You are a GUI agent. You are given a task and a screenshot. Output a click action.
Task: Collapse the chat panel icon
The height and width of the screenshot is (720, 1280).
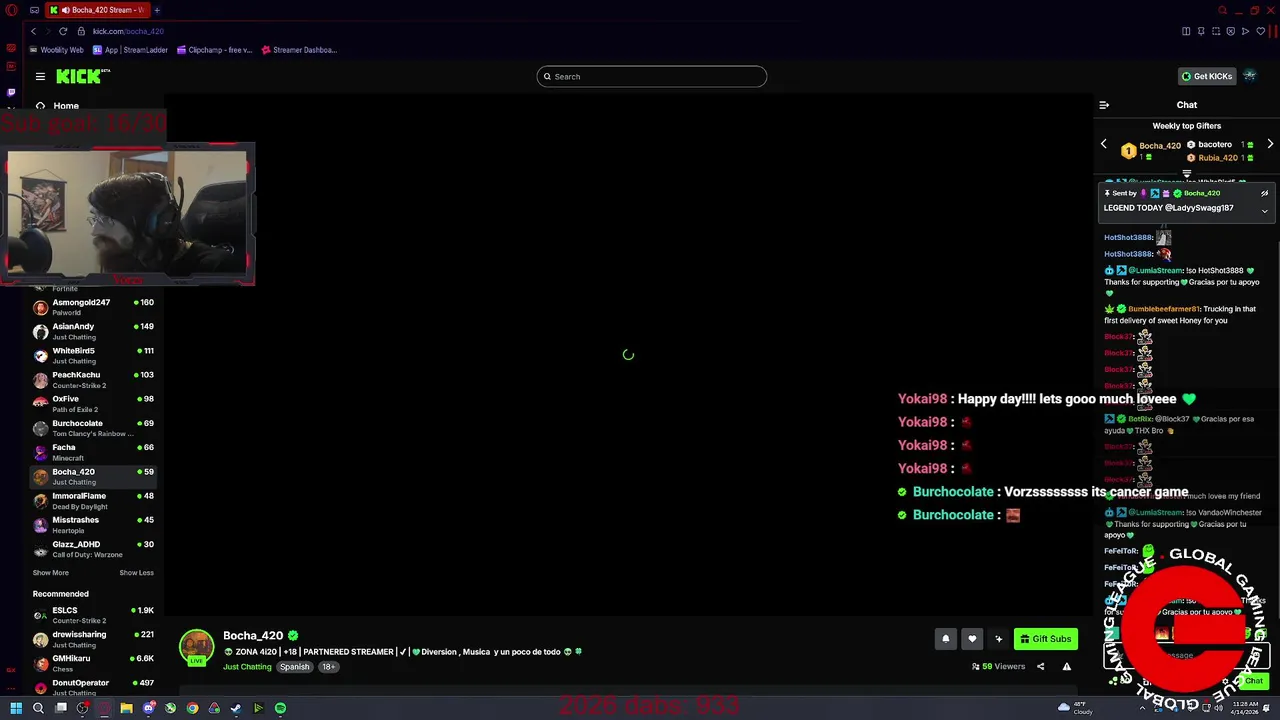[1104, 105]
